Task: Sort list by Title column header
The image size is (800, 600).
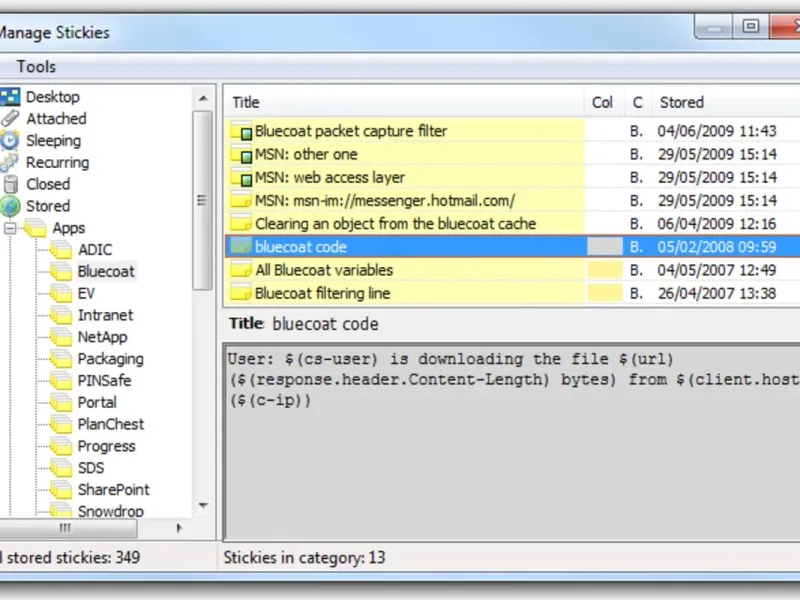Action: [403, 103]
